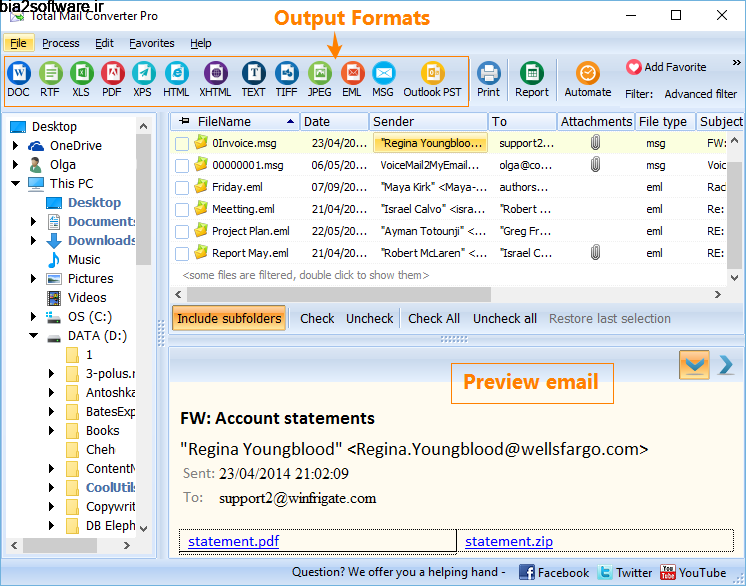This screenshot has width=746, height=586.
Task: Choose HTML output format
Action: click(x=176, y=79)
